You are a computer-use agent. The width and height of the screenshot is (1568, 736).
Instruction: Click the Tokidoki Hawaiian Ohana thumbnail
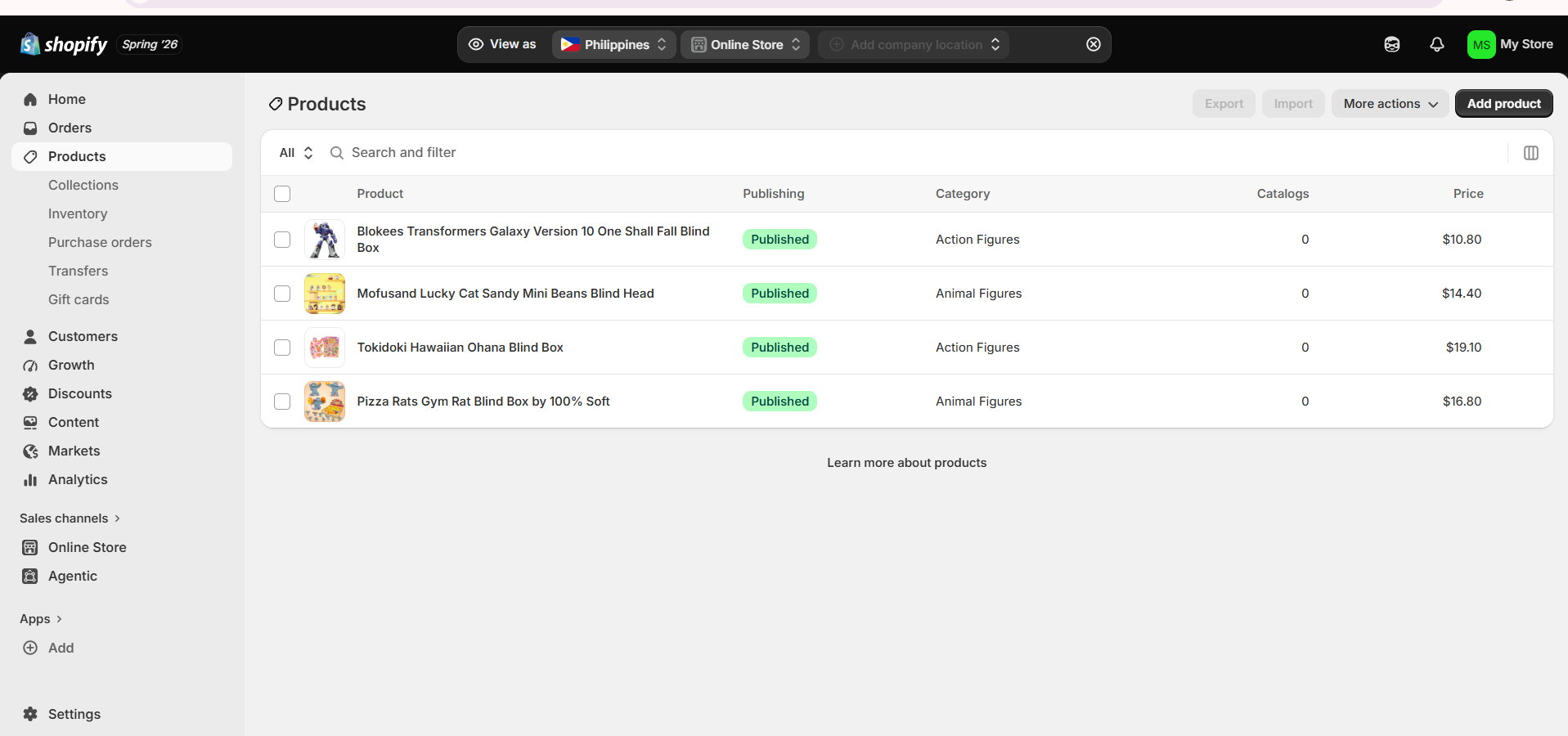(325, 348)
